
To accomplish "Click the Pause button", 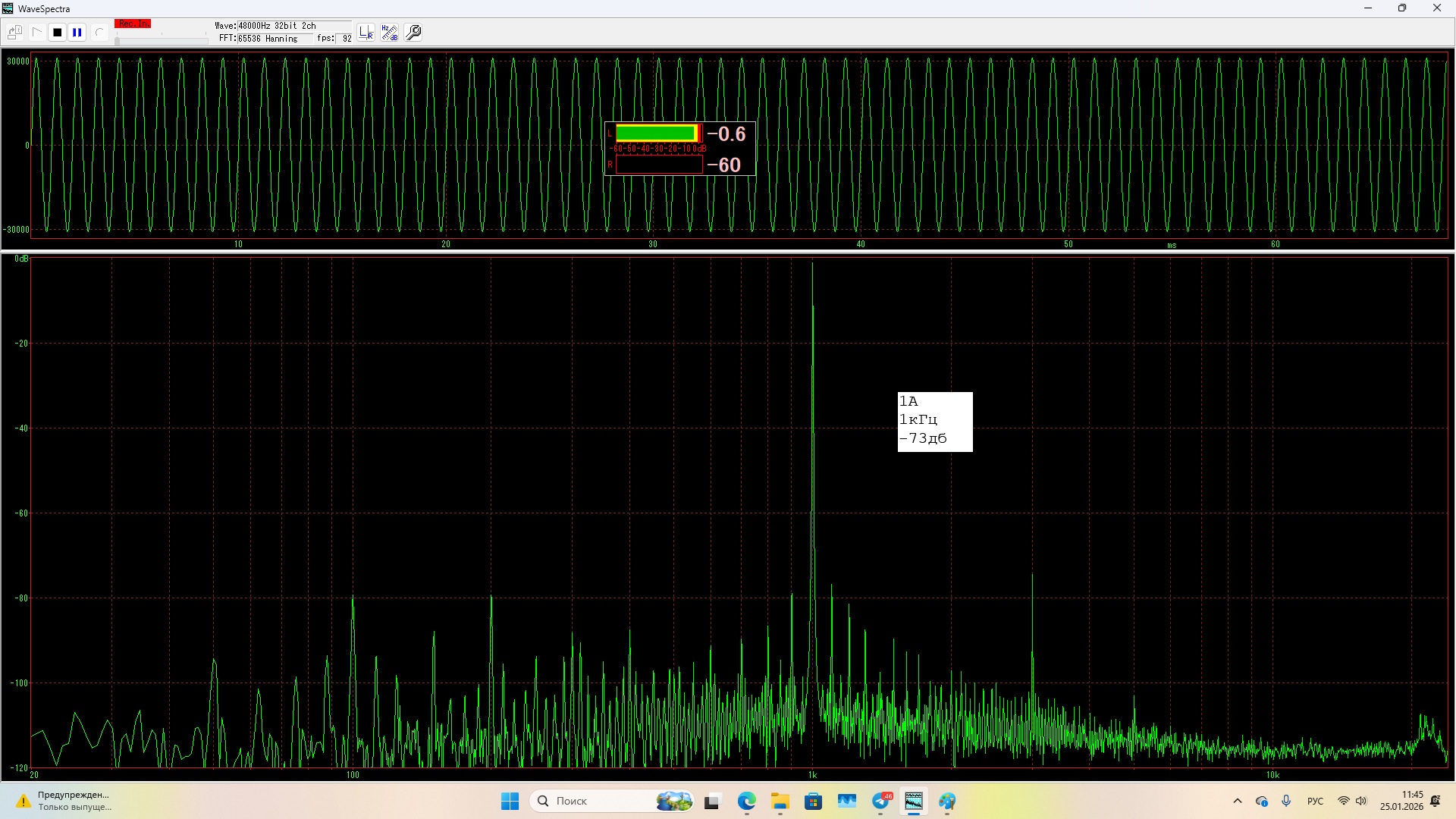I will click(77, 33).
